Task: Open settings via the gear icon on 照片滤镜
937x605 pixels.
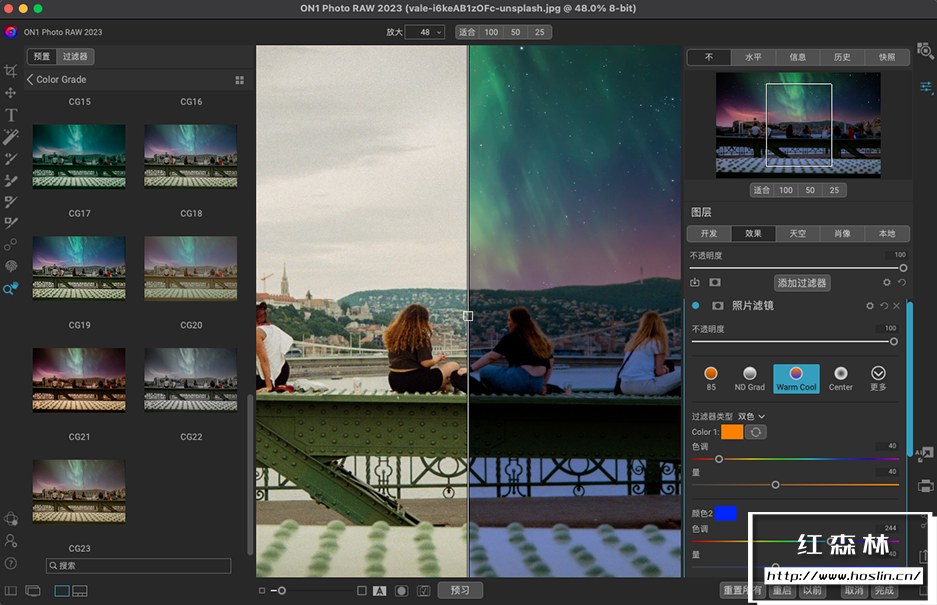Action: (x=869, y=306)
